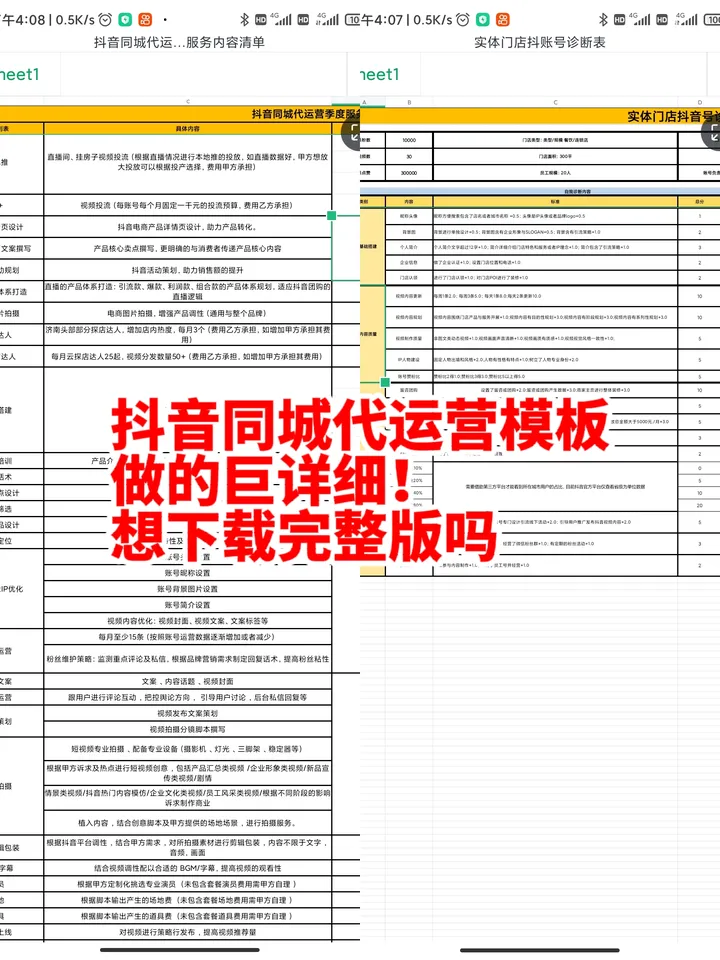Select cell 员工规模: 20人
Image resolution: width=720 pixels, height=960 pixels.
pyautogui.click(x=555, y=173)
